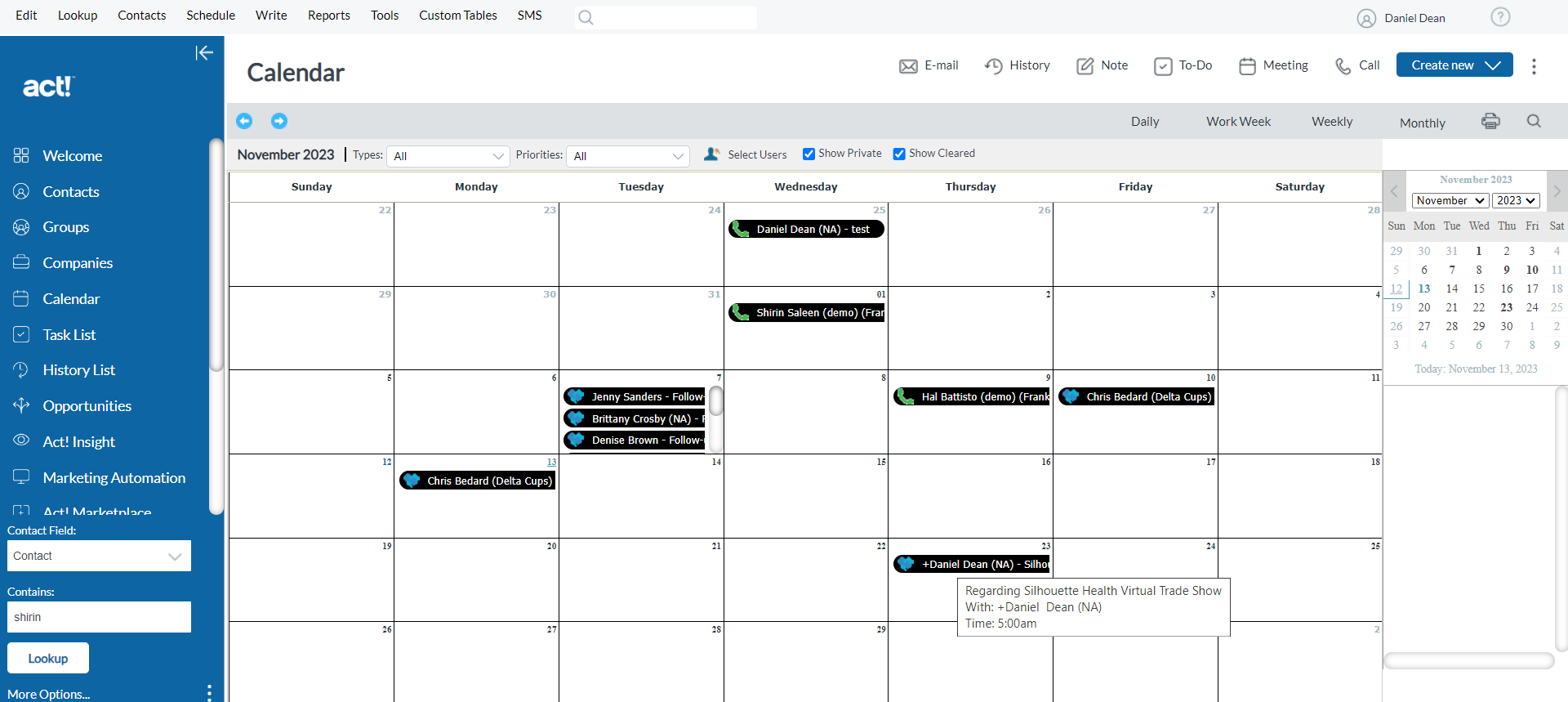Click the Note pencil icon
1568x702 pixels.
pyautogui.click(x=1085, y=66)
